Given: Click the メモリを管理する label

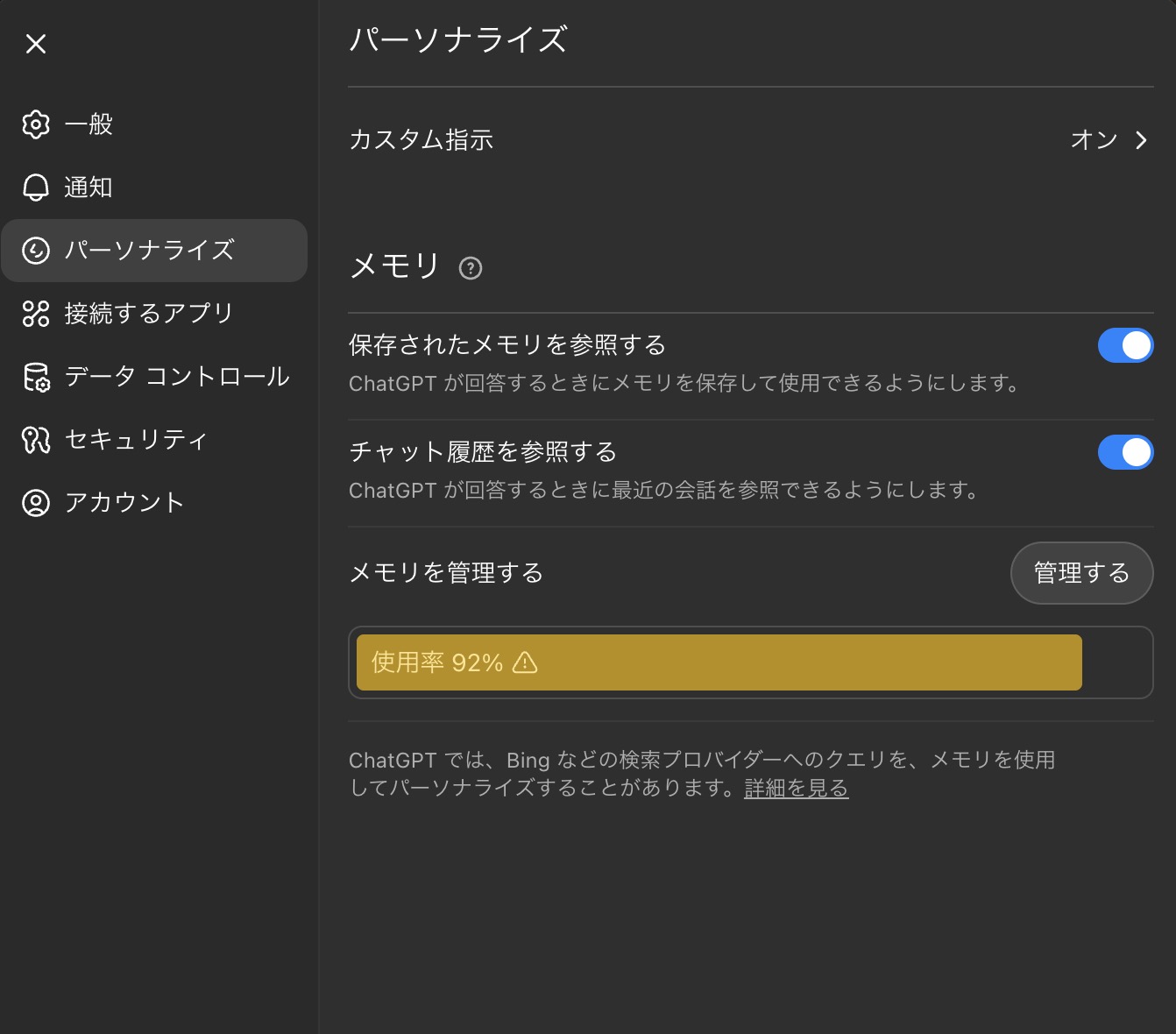Looking at the screenshot, I should pos(447,573).
